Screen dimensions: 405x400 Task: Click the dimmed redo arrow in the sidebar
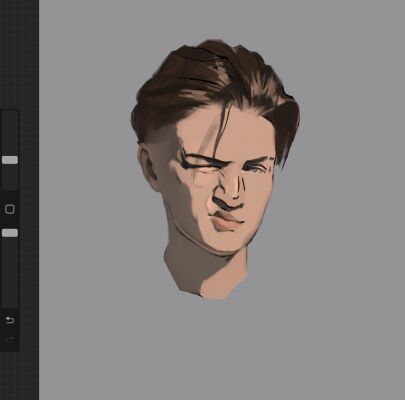click(10, 340)
